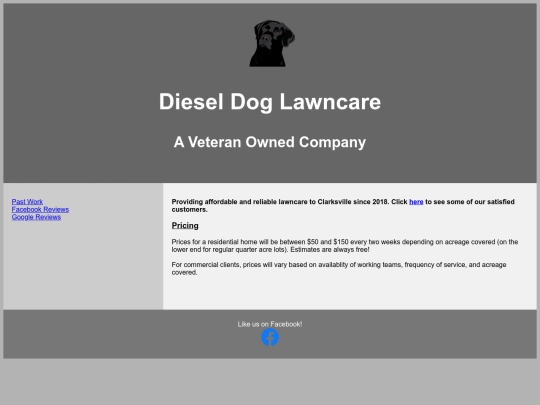Open the Facebook Reviews link
This screenshot has width=540, height=405.
coord(40,209)
